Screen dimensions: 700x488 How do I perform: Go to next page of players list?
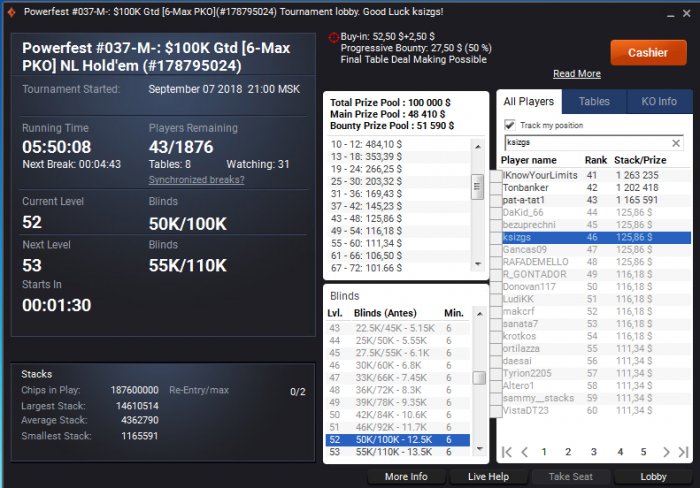click(x=666, y=452)
